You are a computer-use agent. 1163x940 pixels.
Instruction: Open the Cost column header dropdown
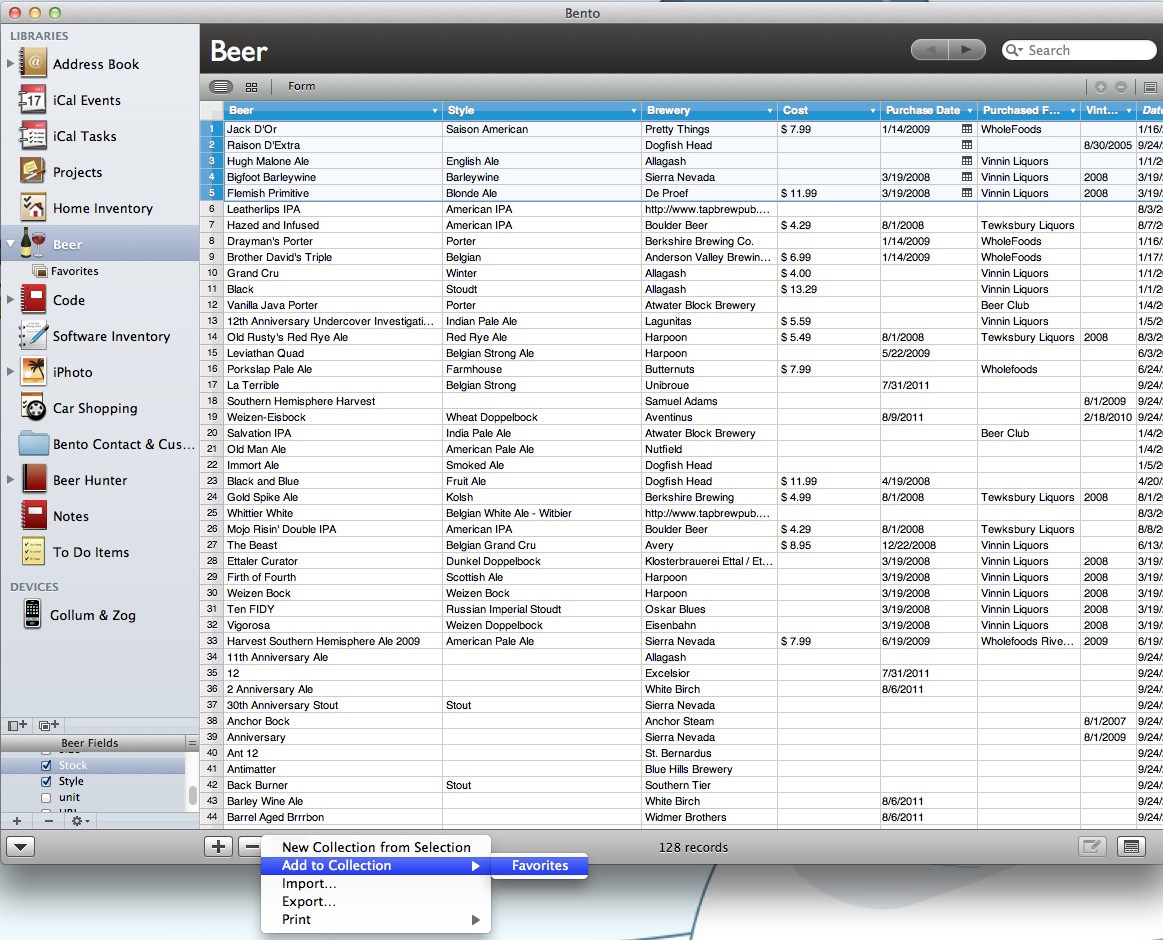coord(872,111)
